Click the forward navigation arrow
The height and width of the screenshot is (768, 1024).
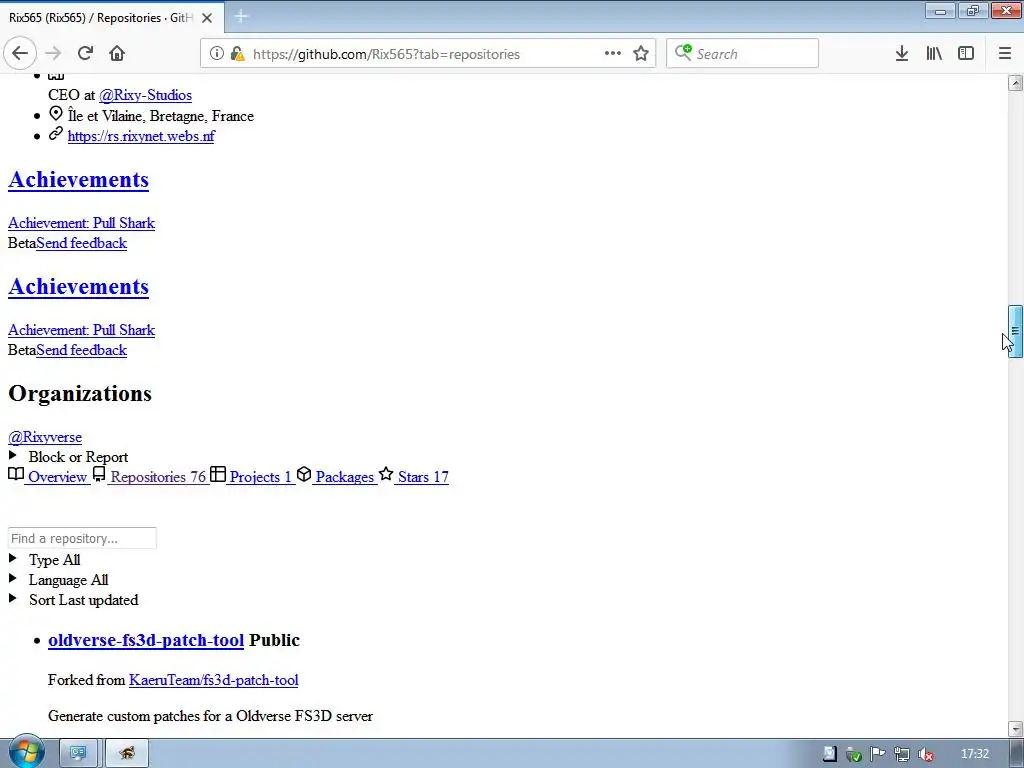(x=54, y=54)
